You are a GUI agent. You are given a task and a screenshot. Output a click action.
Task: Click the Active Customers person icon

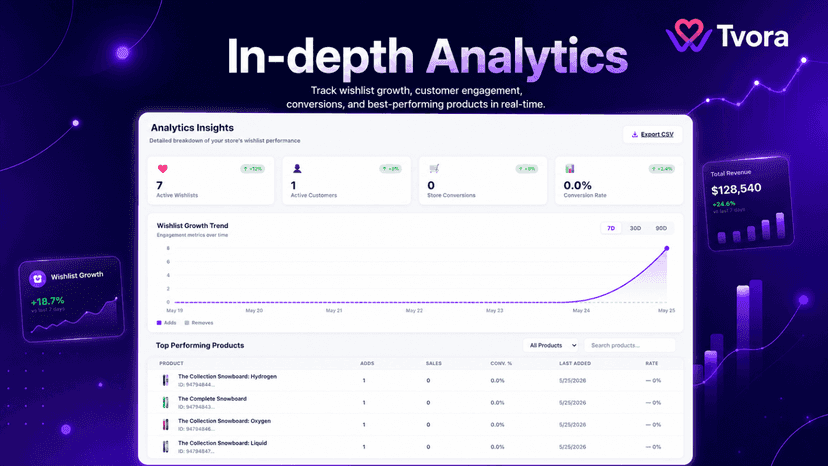click(x=297, y=169)
